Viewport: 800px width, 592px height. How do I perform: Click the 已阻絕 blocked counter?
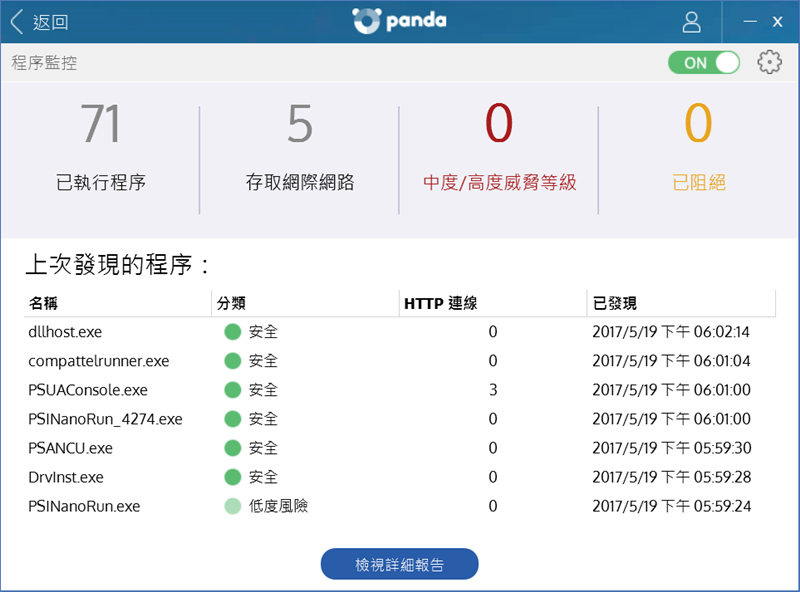[x=698, y=150]
